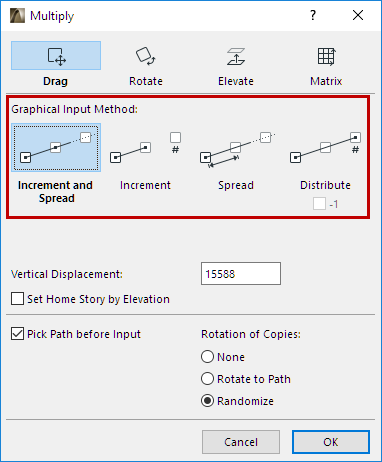The width and height of the screenshot is (382, 462).
Task: Choose the Distribute graphical input method
Action: click(326, 148)
